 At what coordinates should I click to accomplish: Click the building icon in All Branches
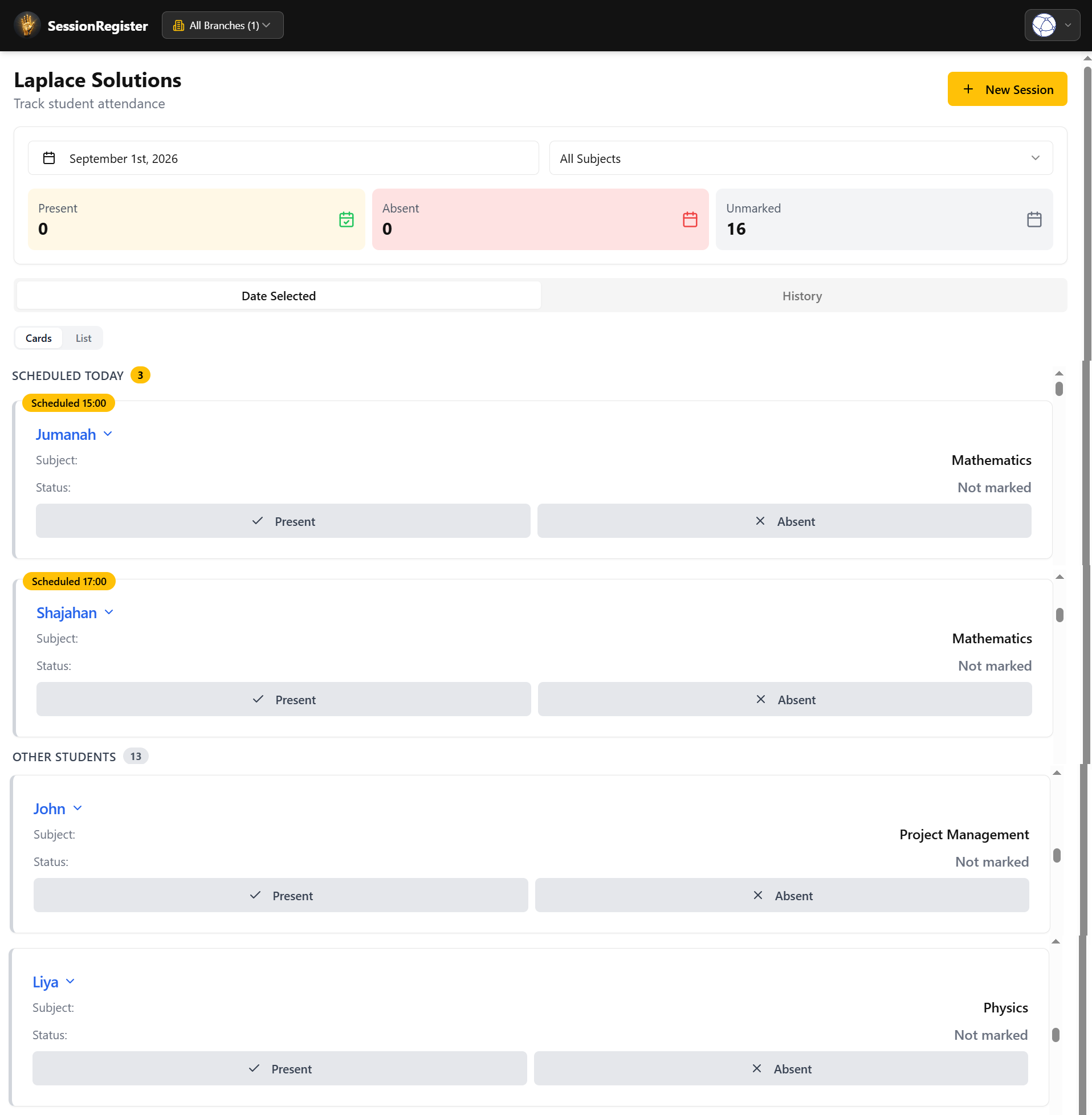tap(178, 25)
